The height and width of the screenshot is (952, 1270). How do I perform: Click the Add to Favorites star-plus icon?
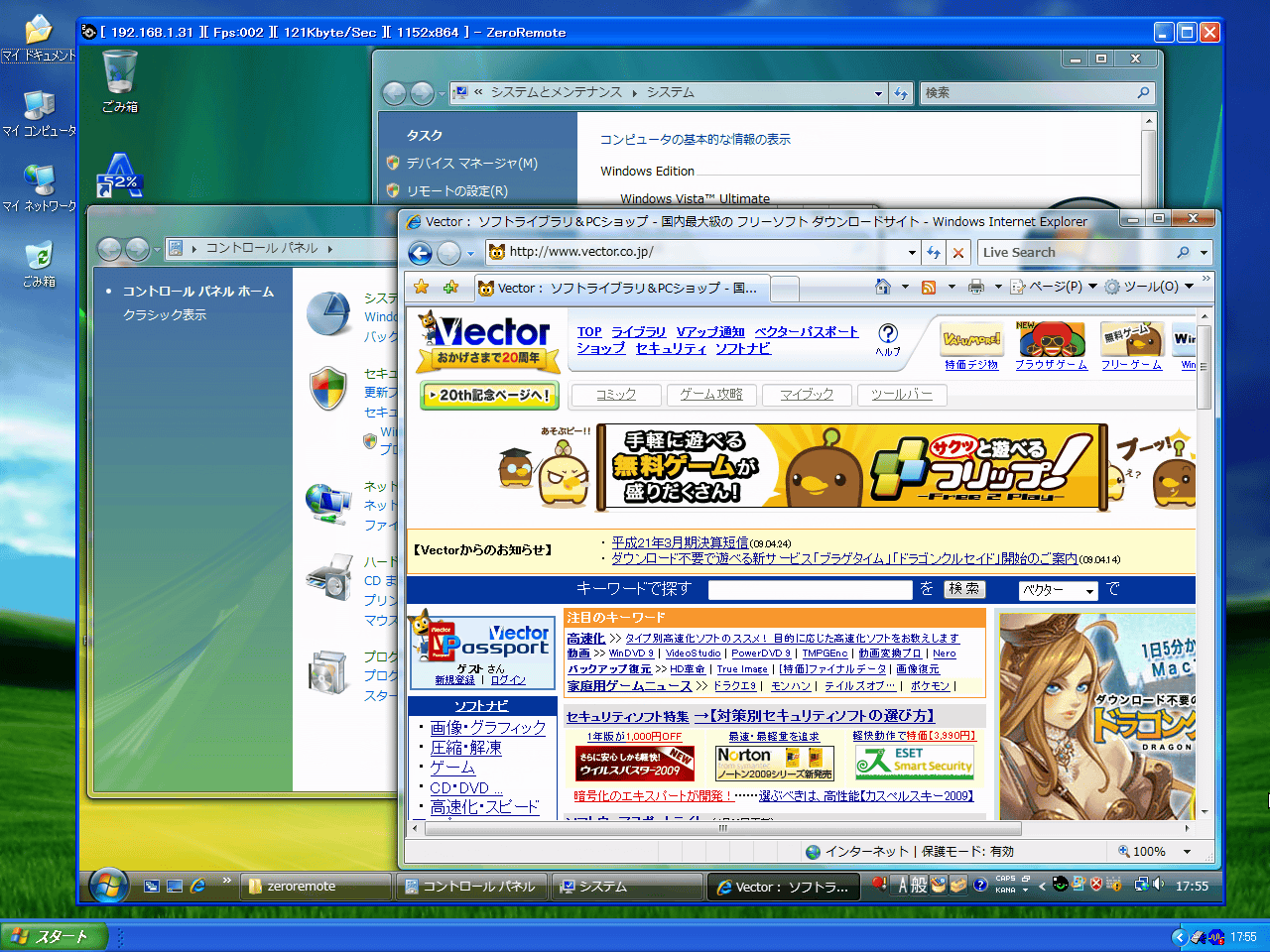451,287
